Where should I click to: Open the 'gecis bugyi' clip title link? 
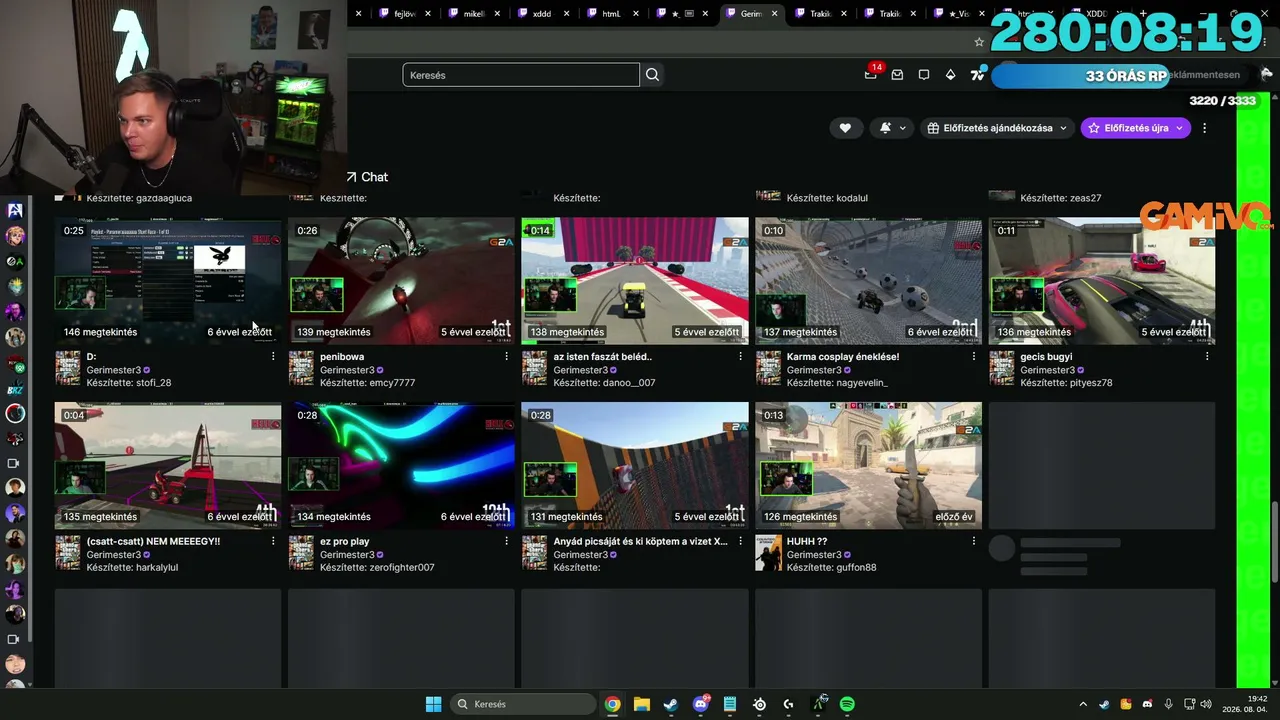coord(1046,357)
